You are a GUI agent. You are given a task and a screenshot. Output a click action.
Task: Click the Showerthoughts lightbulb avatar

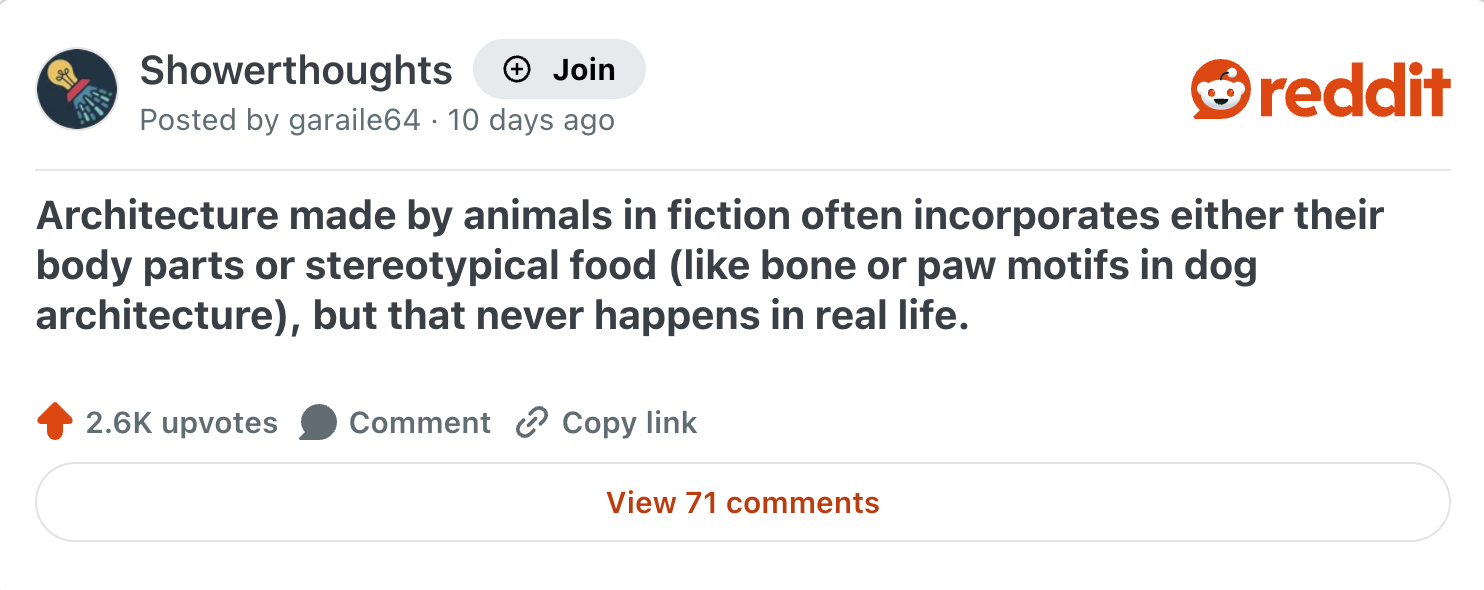77,89
